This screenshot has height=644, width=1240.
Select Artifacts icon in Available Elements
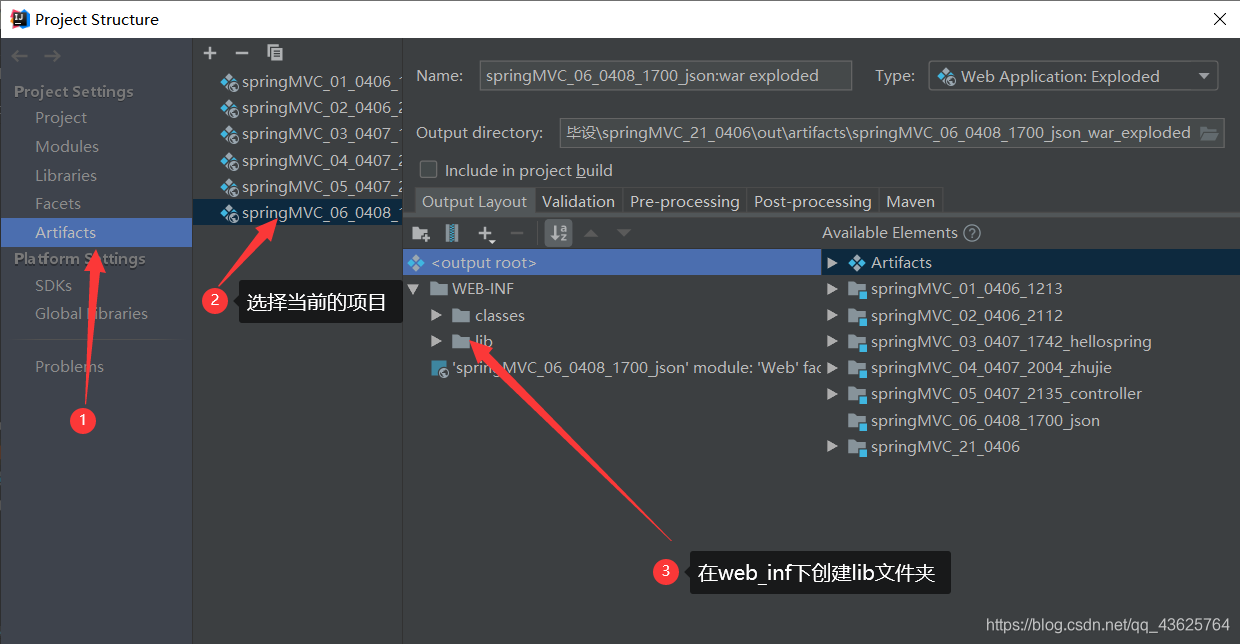[856, 263]
